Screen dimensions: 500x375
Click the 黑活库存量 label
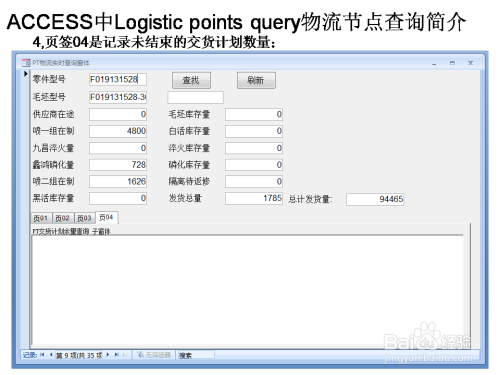tap(53, 198)
